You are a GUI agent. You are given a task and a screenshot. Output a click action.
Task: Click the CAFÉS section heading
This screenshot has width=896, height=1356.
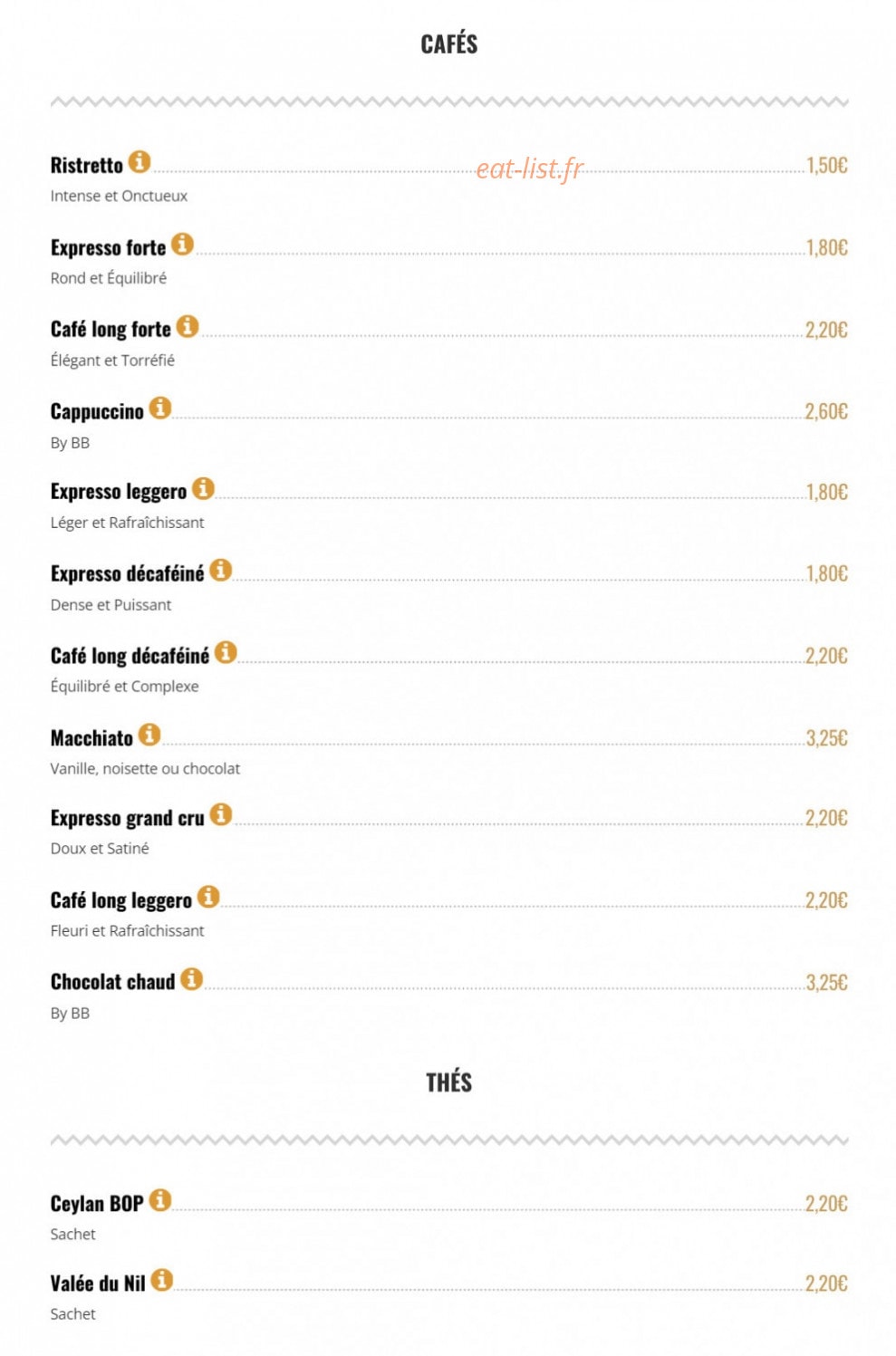pos(448,43)
